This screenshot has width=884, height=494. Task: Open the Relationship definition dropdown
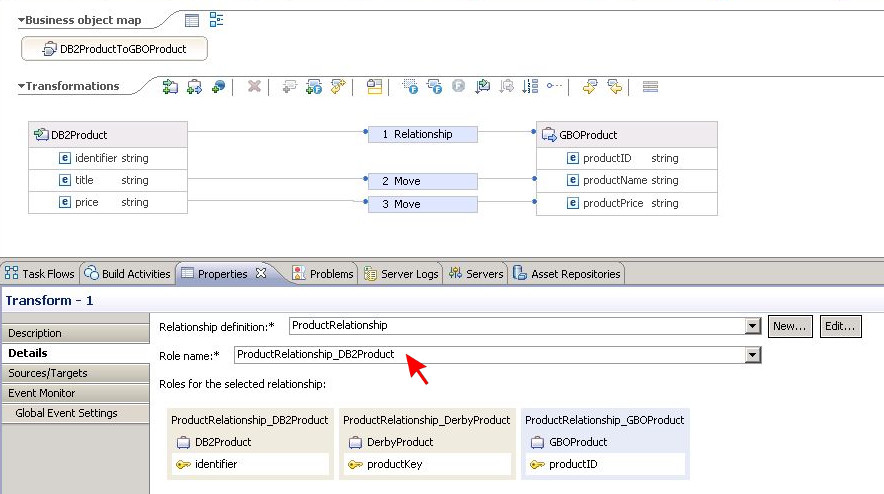(752, 326)
